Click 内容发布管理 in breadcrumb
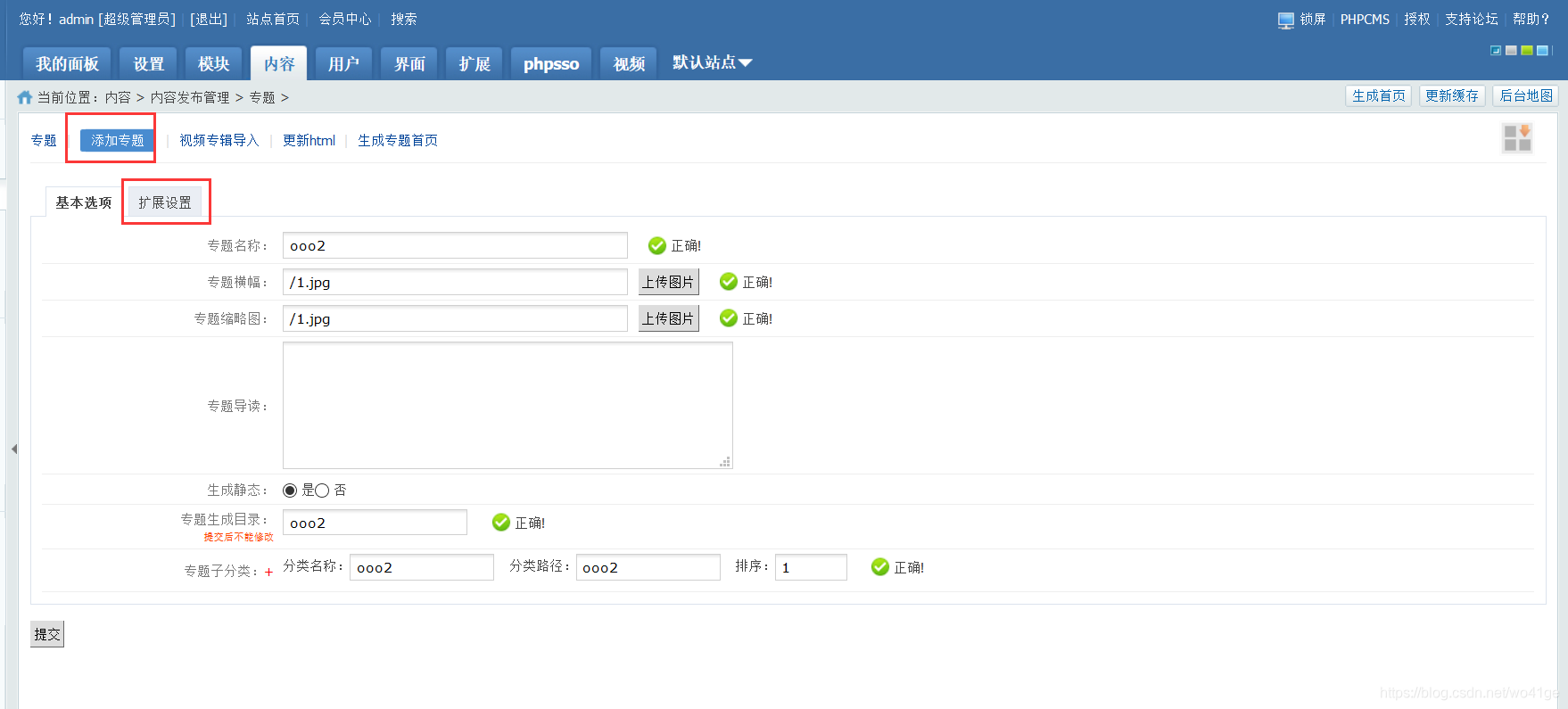1568x709 pixels. [190, 97]
